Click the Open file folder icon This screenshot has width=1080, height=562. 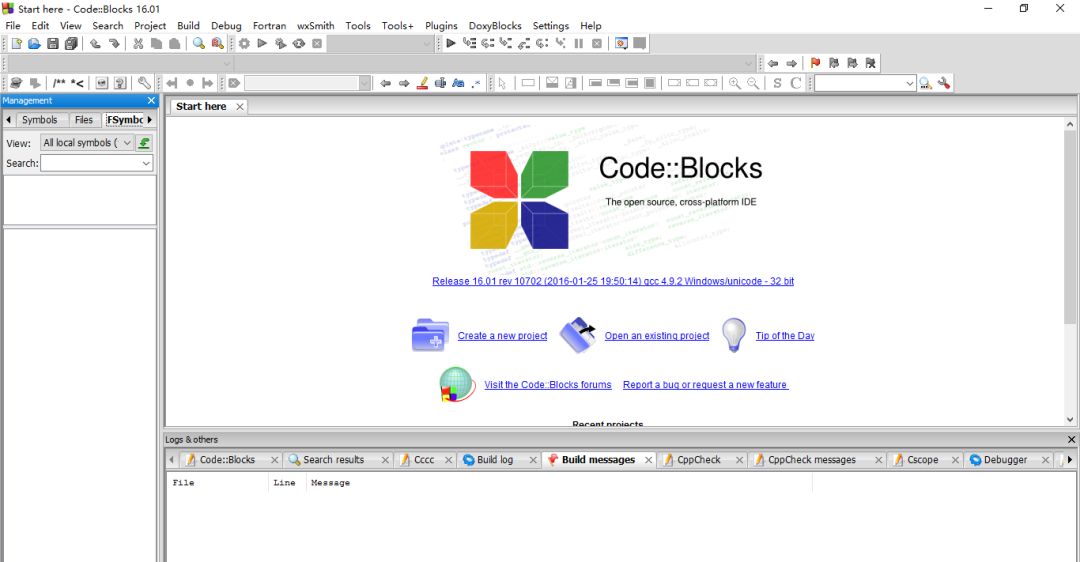point(34,43)
